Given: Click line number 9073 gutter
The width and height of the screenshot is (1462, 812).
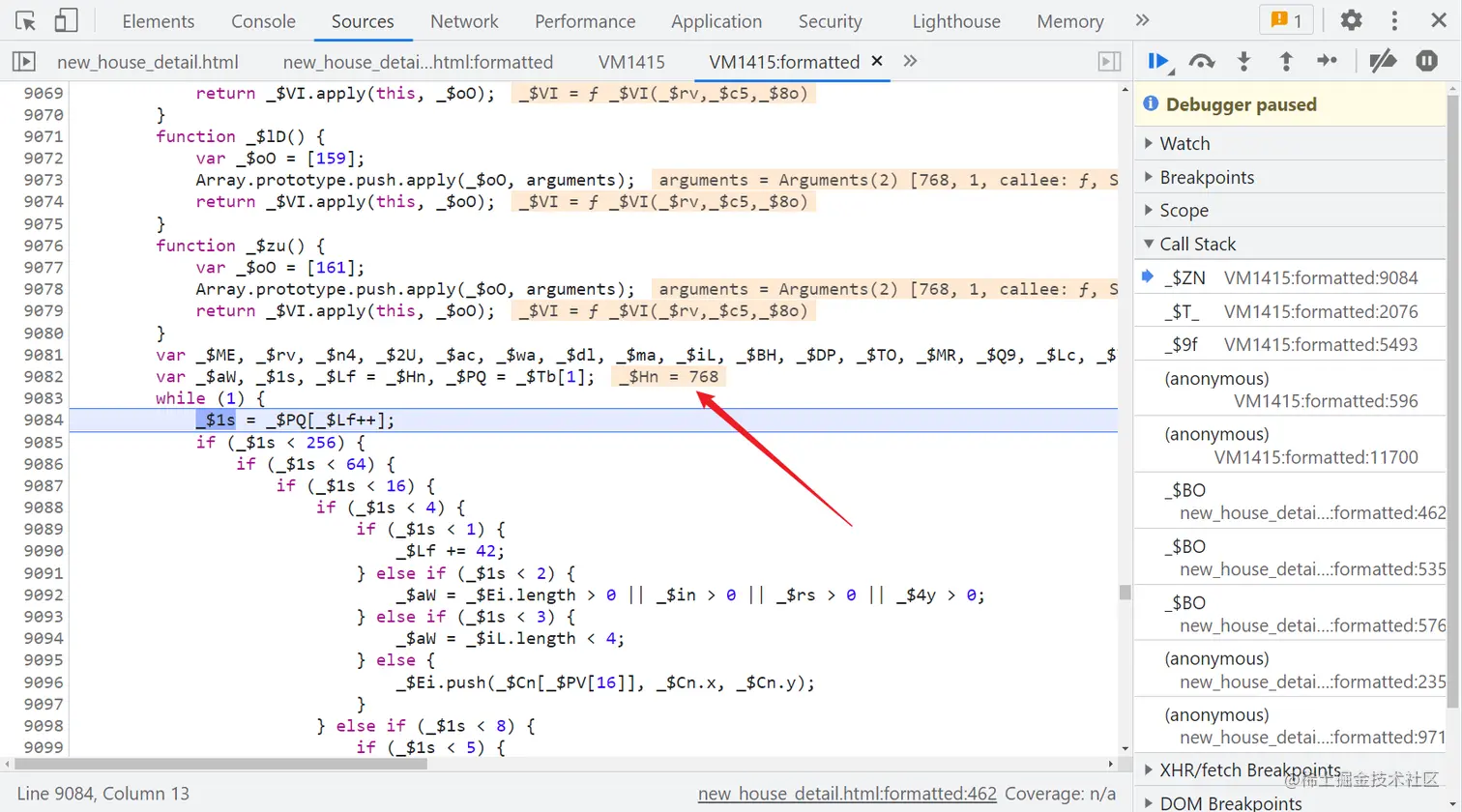Looking at the screenshot, I should tap(44, 180).
